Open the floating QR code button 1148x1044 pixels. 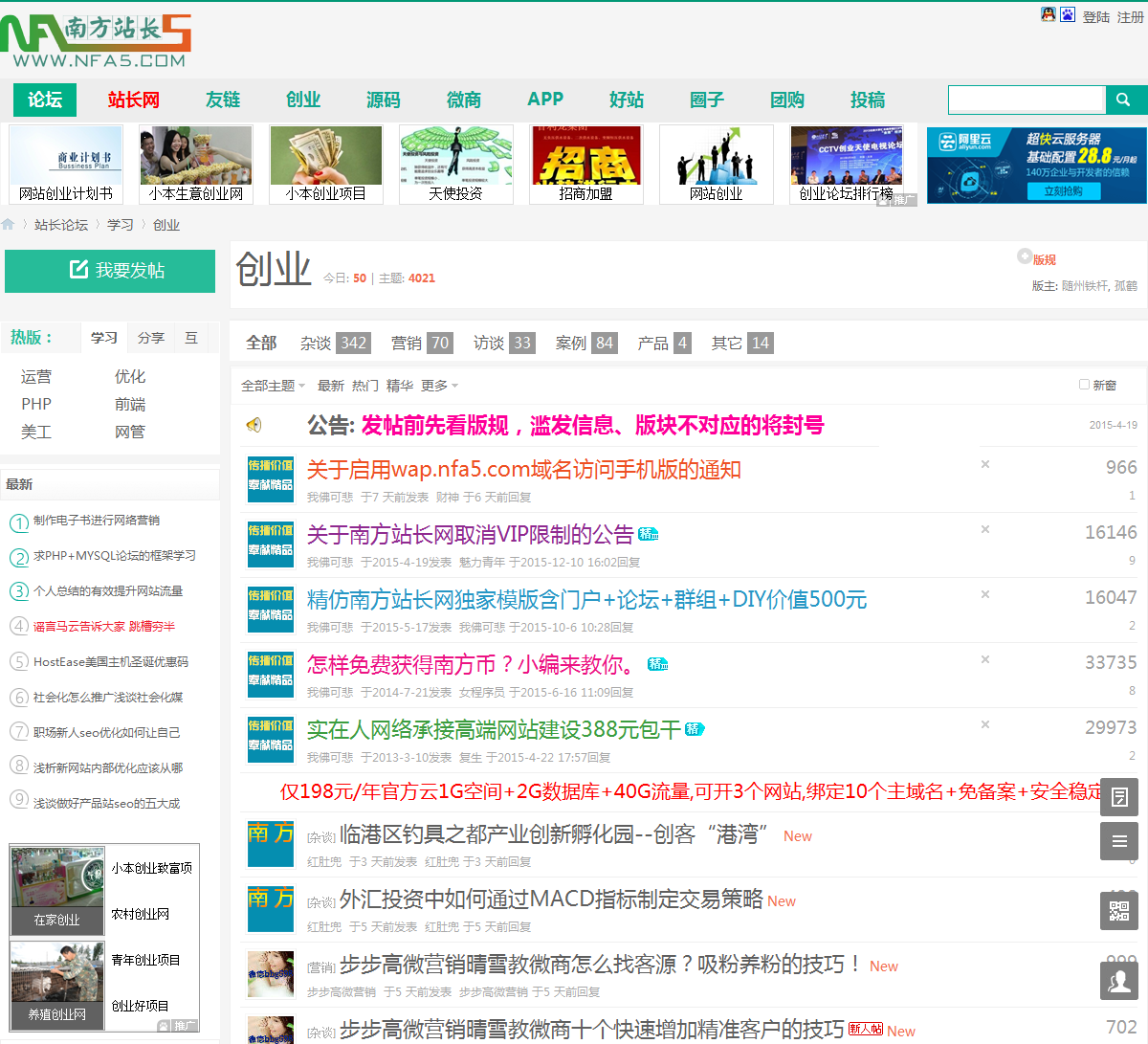(1118, 910)
